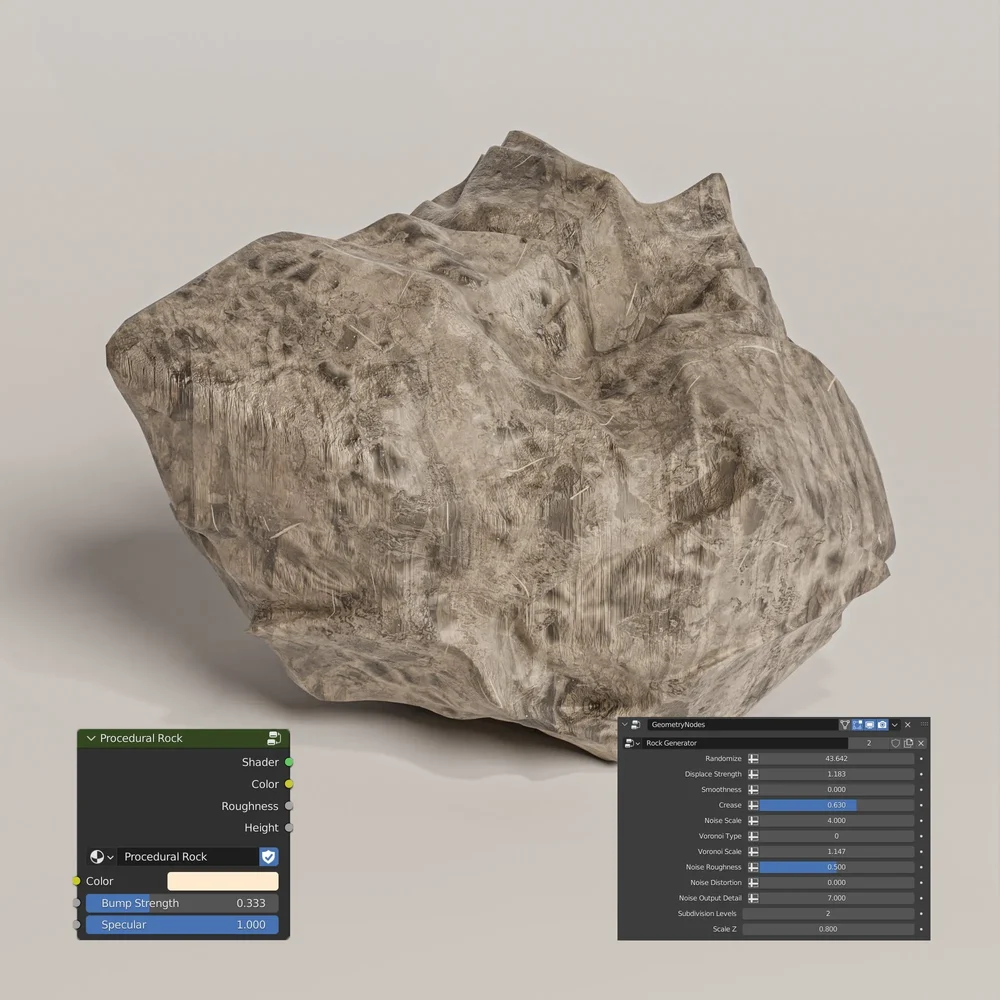Click the Scale Z value 0.800
The width and height of the screenshot is (1000, 1000).
click(828, 929)
